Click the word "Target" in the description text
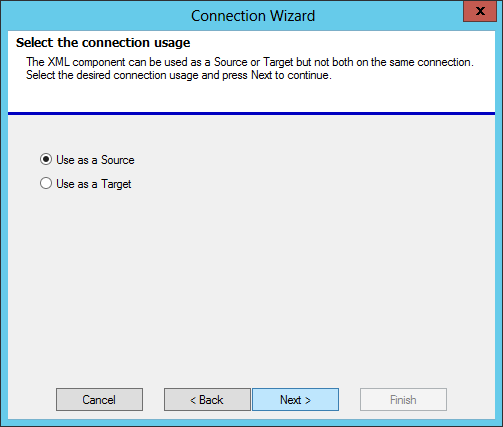This screenshot has width=503, height=427. [278, 62]
